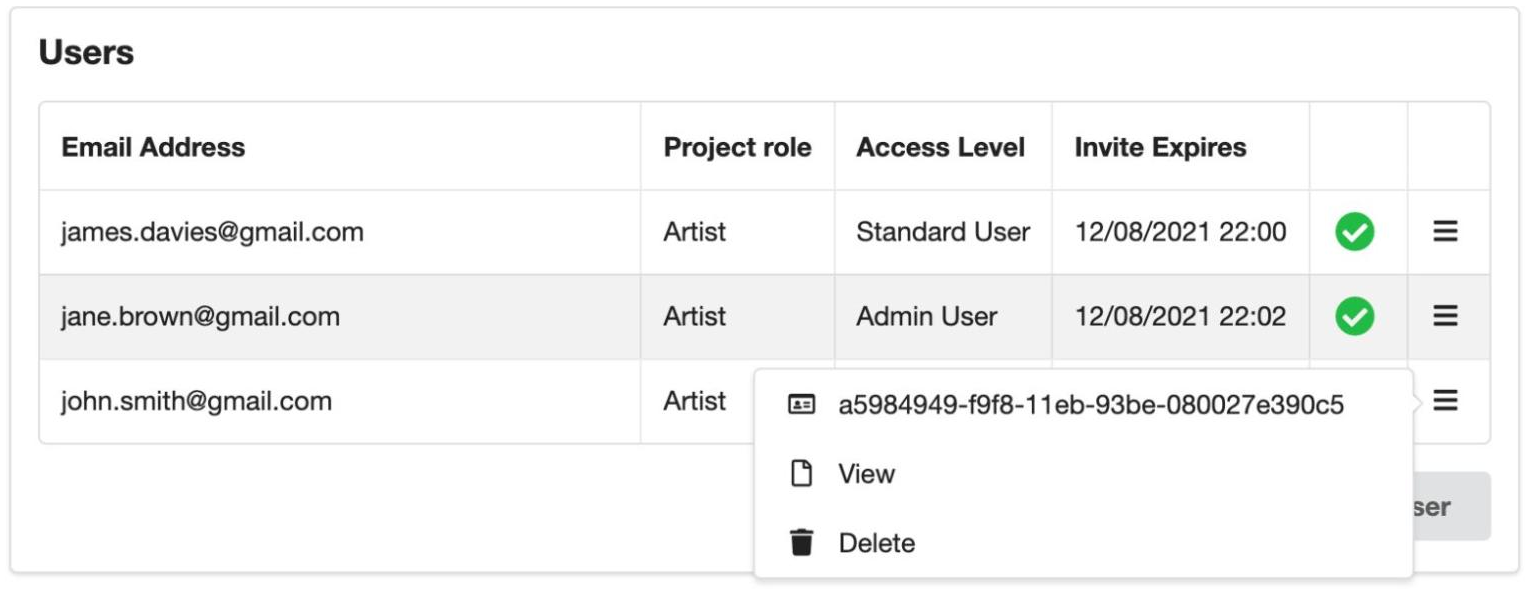
Task: Click the Invite Expires column header
Action: (1160, 147)
